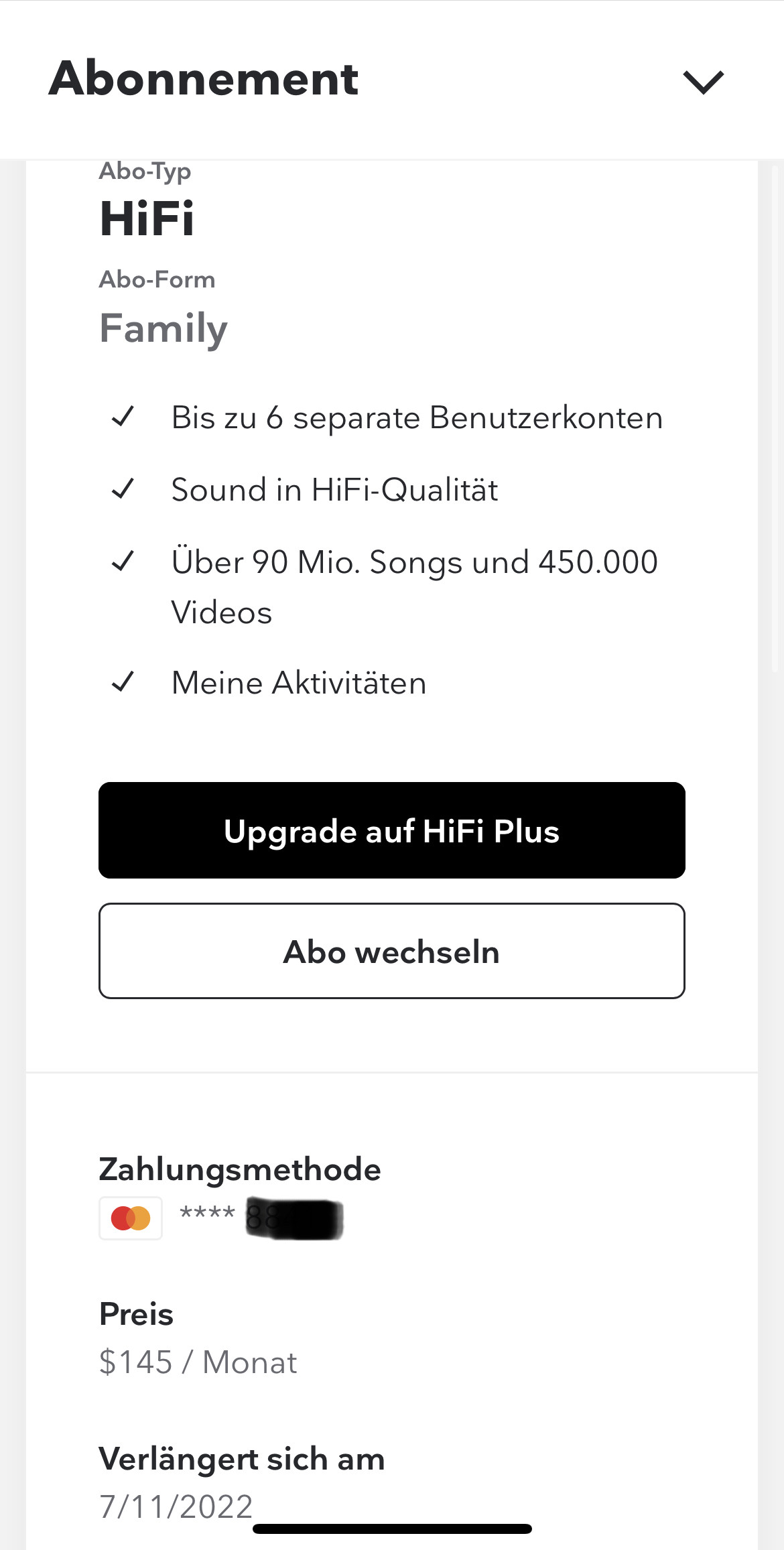The height and width of the screenshot is (1550, 784).
Task: Click the Sound in HiFi-Qualität text
Action: pos(334,489)
